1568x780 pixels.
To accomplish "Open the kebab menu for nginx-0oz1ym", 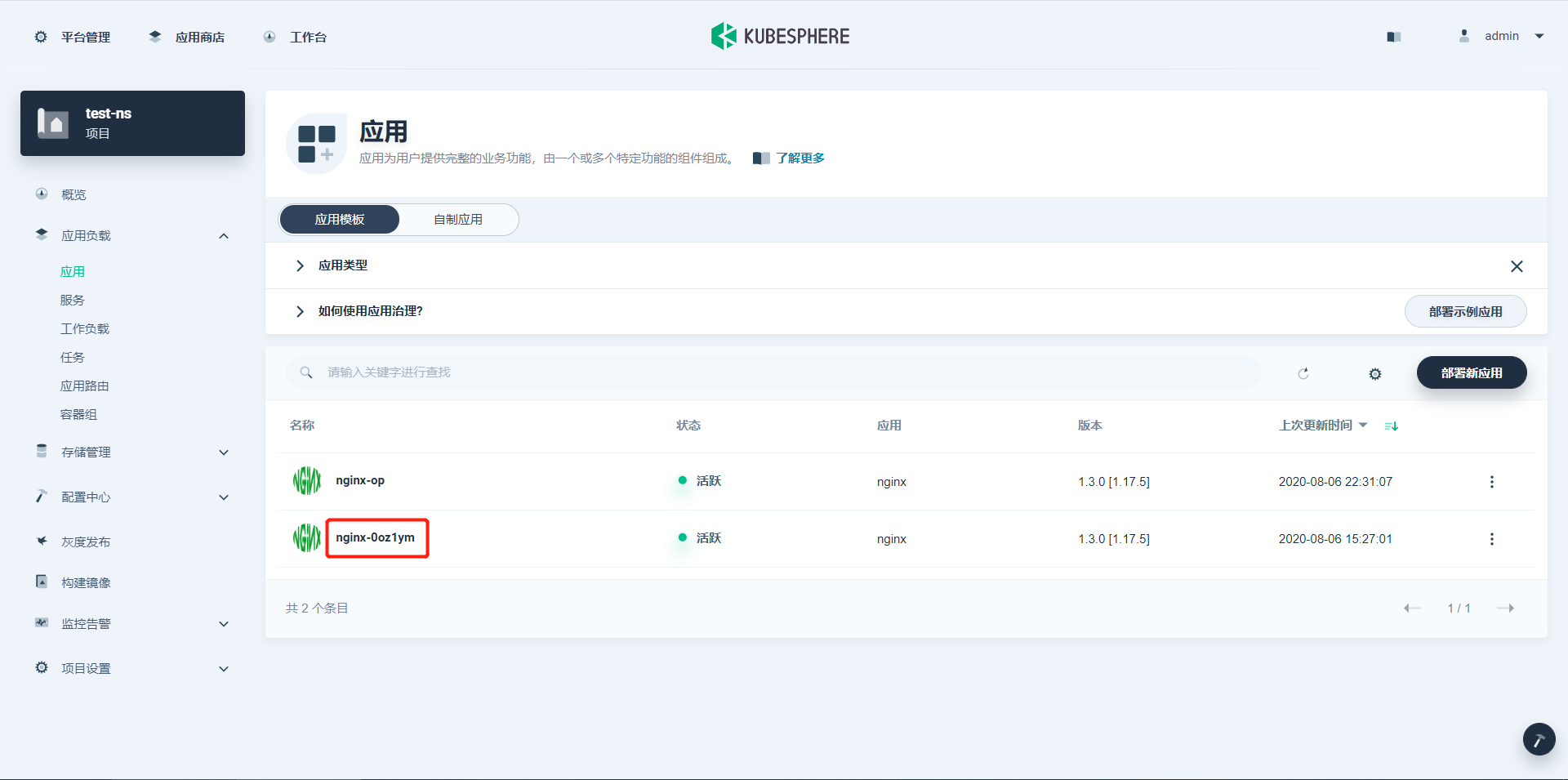I will click(x=1492, y=538).
